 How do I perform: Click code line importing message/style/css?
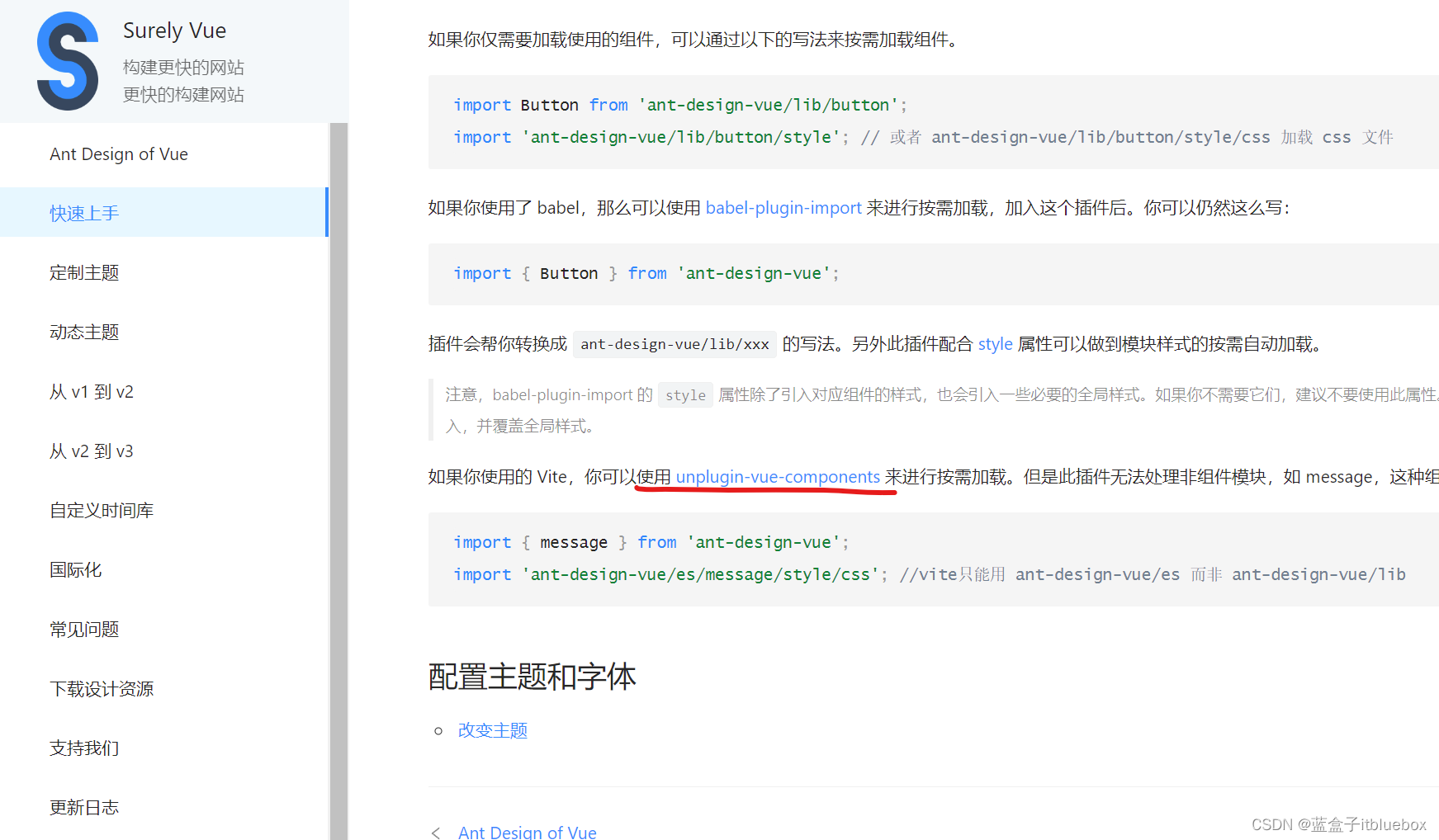pos(930,574)
